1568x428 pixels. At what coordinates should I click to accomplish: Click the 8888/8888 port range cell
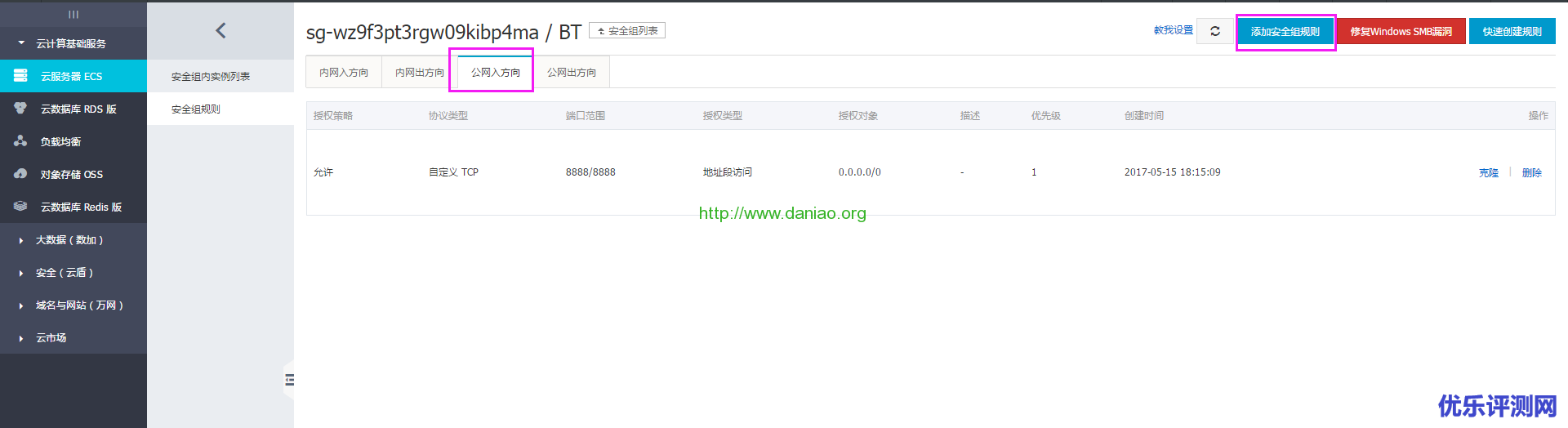tap(590, 172)
